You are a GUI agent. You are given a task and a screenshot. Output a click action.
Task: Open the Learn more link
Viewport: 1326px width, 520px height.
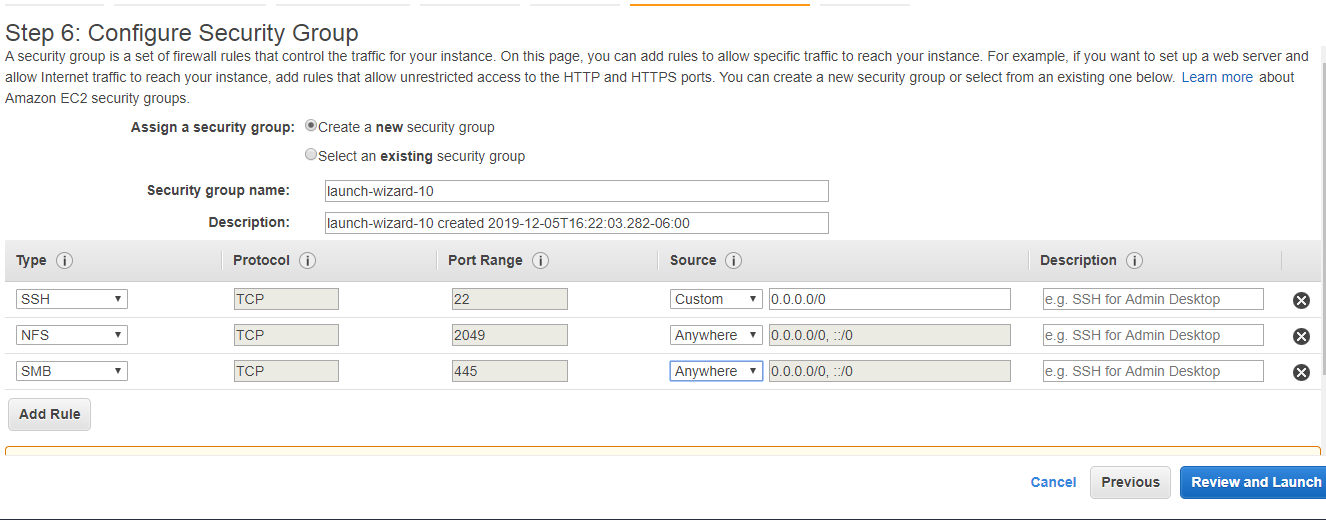click(x=1217, y=77)
